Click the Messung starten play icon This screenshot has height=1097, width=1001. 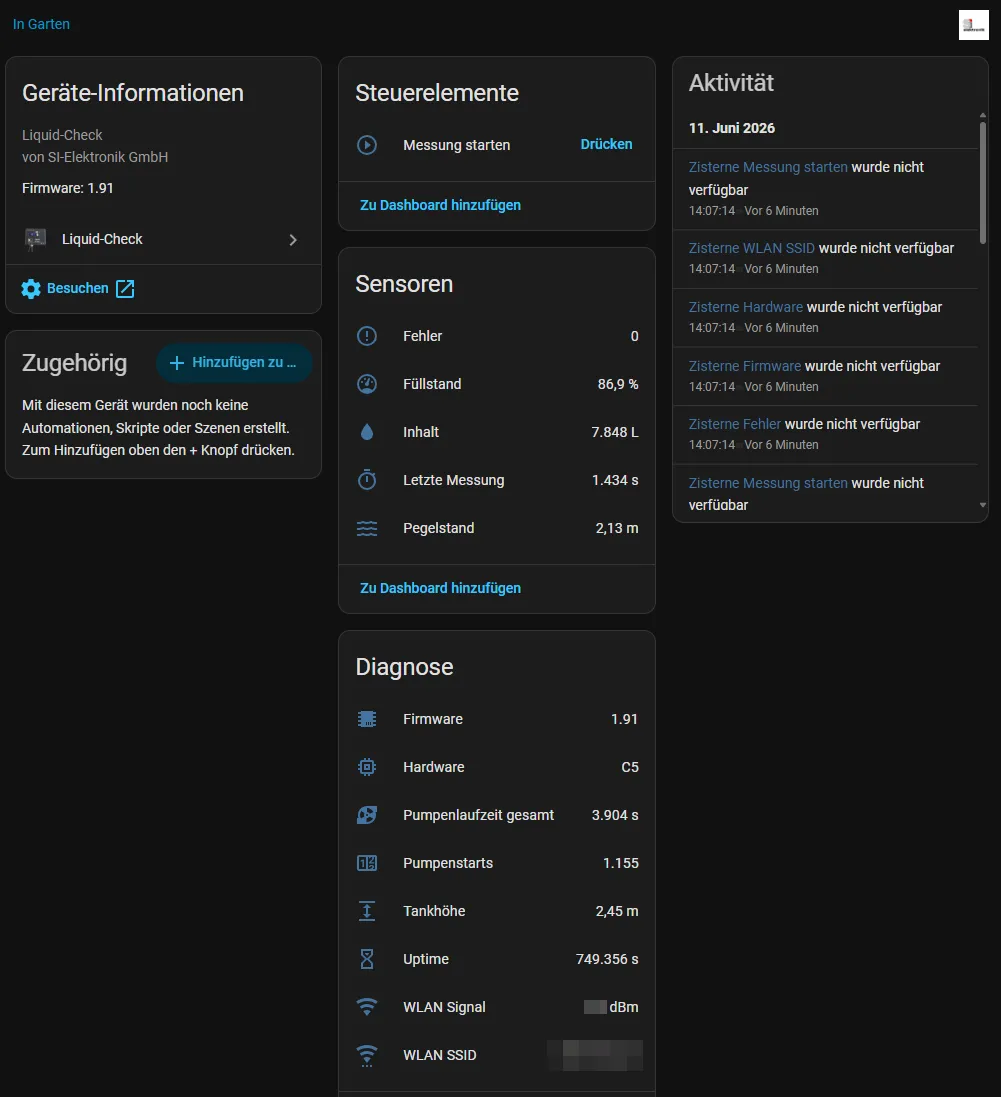[367, 145]
